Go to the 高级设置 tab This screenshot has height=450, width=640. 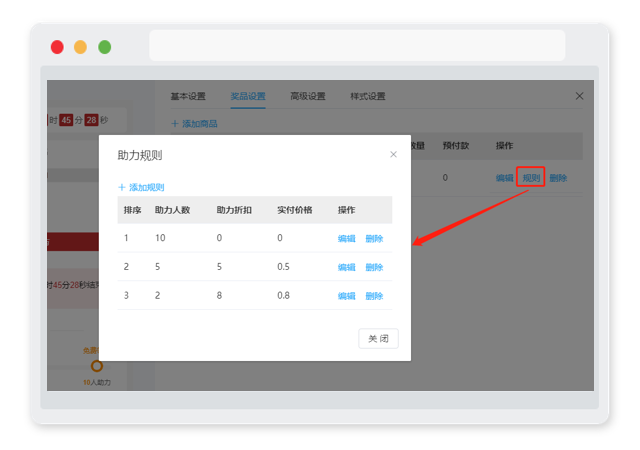tap(308, 96)
